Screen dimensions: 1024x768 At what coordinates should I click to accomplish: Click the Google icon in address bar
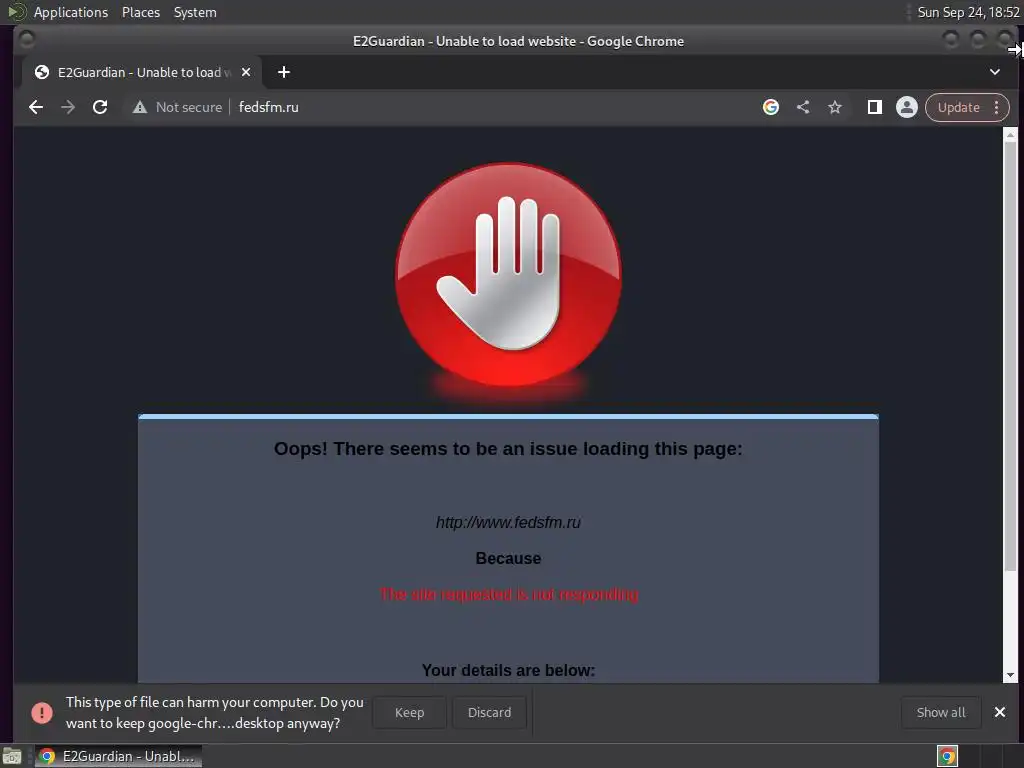(771, 107)
